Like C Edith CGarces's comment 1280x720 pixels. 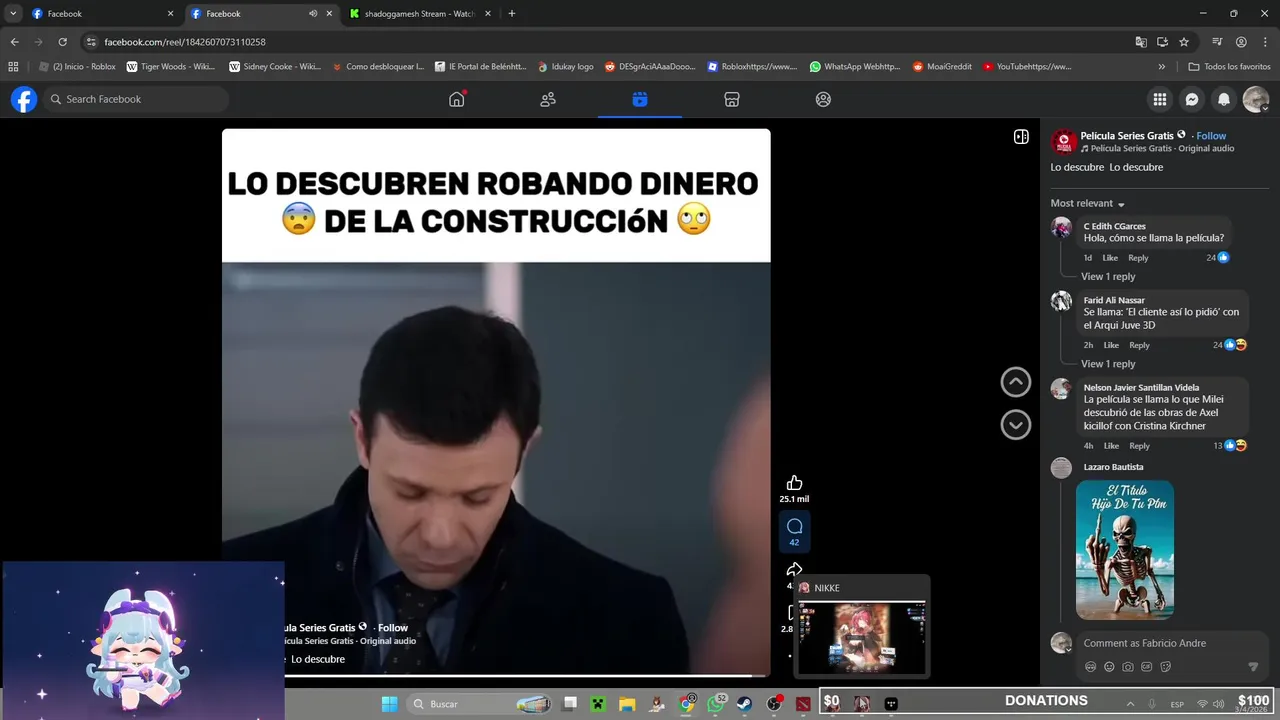click(x=1110, y=258)
